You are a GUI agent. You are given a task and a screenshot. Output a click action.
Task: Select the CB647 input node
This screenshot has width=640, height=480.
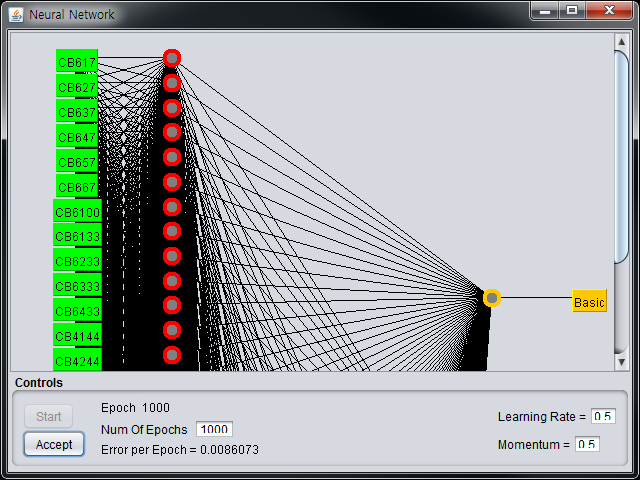point(77,136)
